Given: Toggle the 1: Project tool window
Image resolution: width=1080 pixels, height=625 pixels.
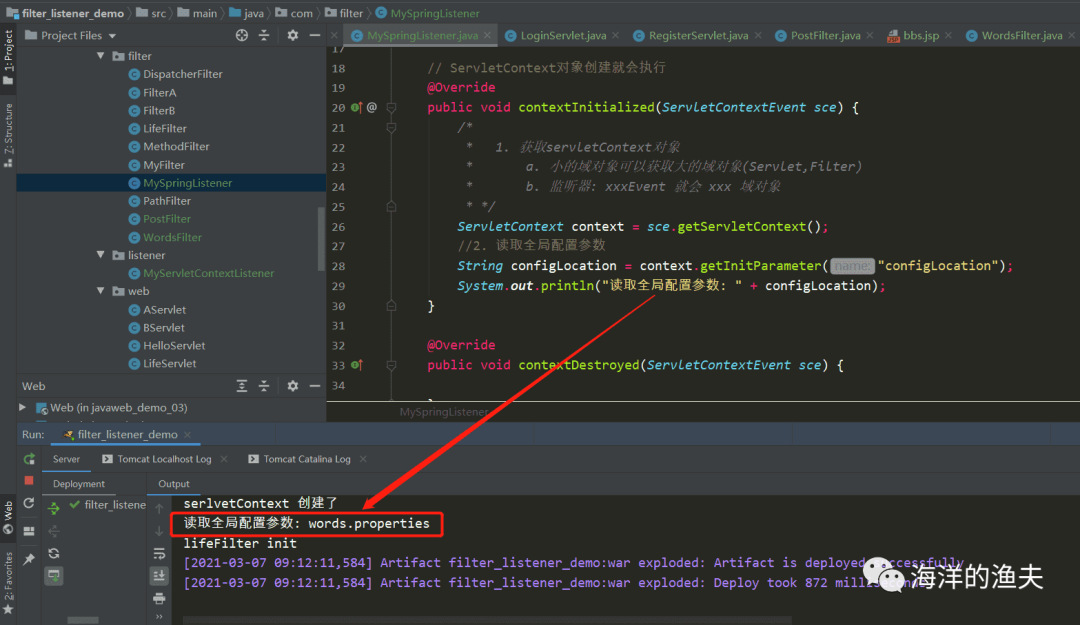Looking at the screenshot, I should (8, 58).
